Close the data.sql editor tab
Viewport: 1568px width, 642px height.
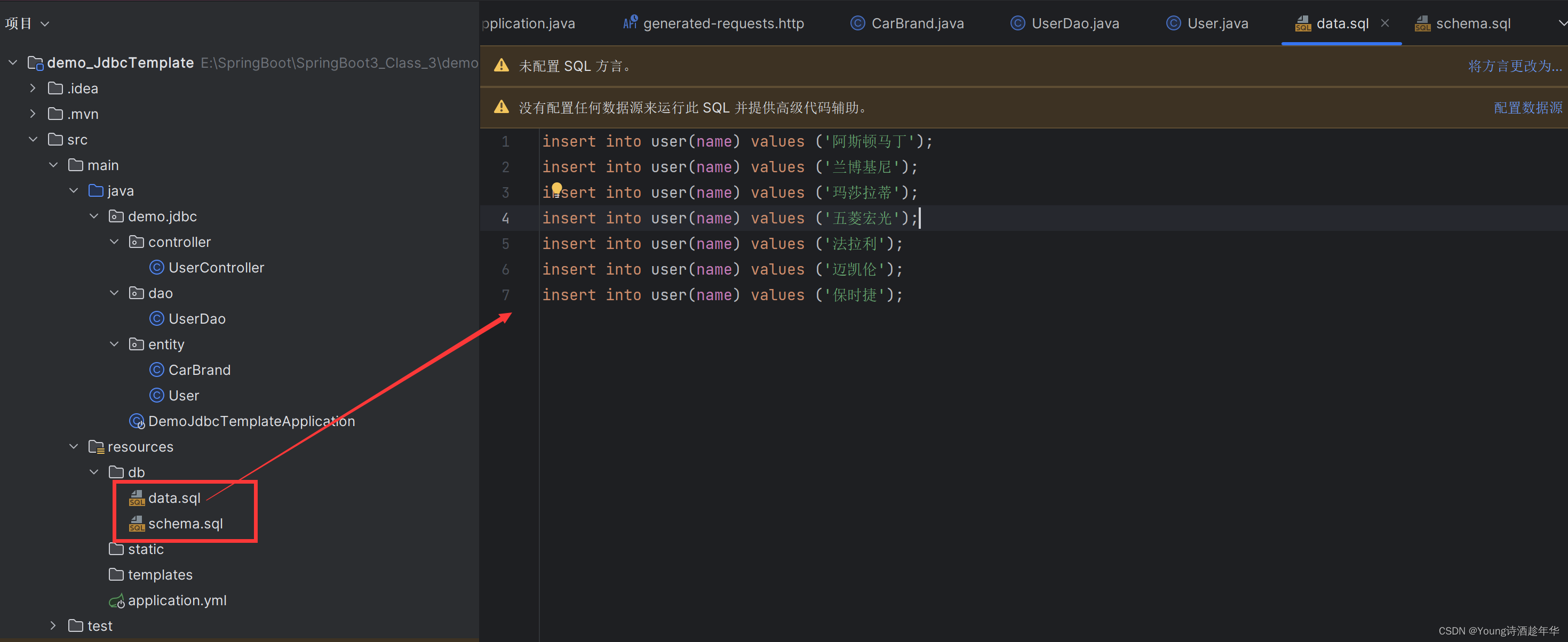pyautogui.click(x=1385, y=23)
